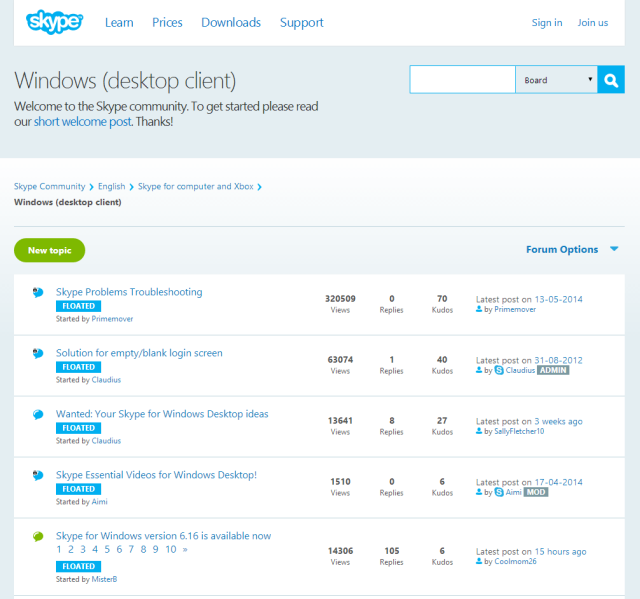Click the search magnifier button
This screenshot has width=640, height=599.
click(x=611, y=80)
